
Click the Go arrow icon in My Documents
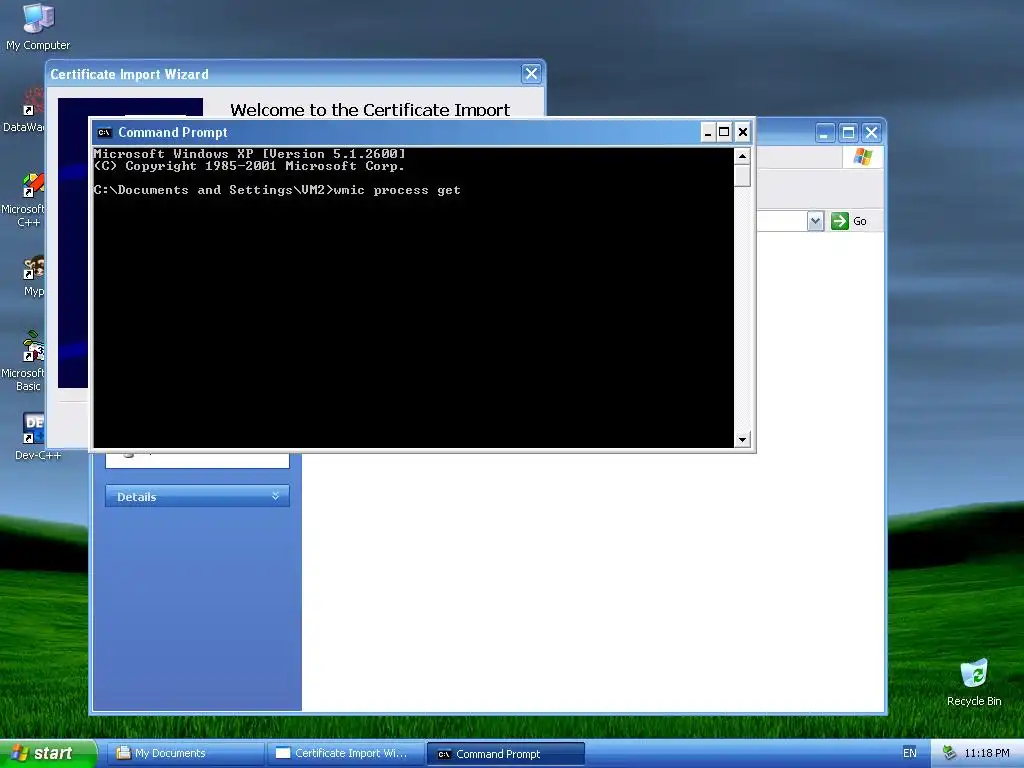tap(839, 221)
